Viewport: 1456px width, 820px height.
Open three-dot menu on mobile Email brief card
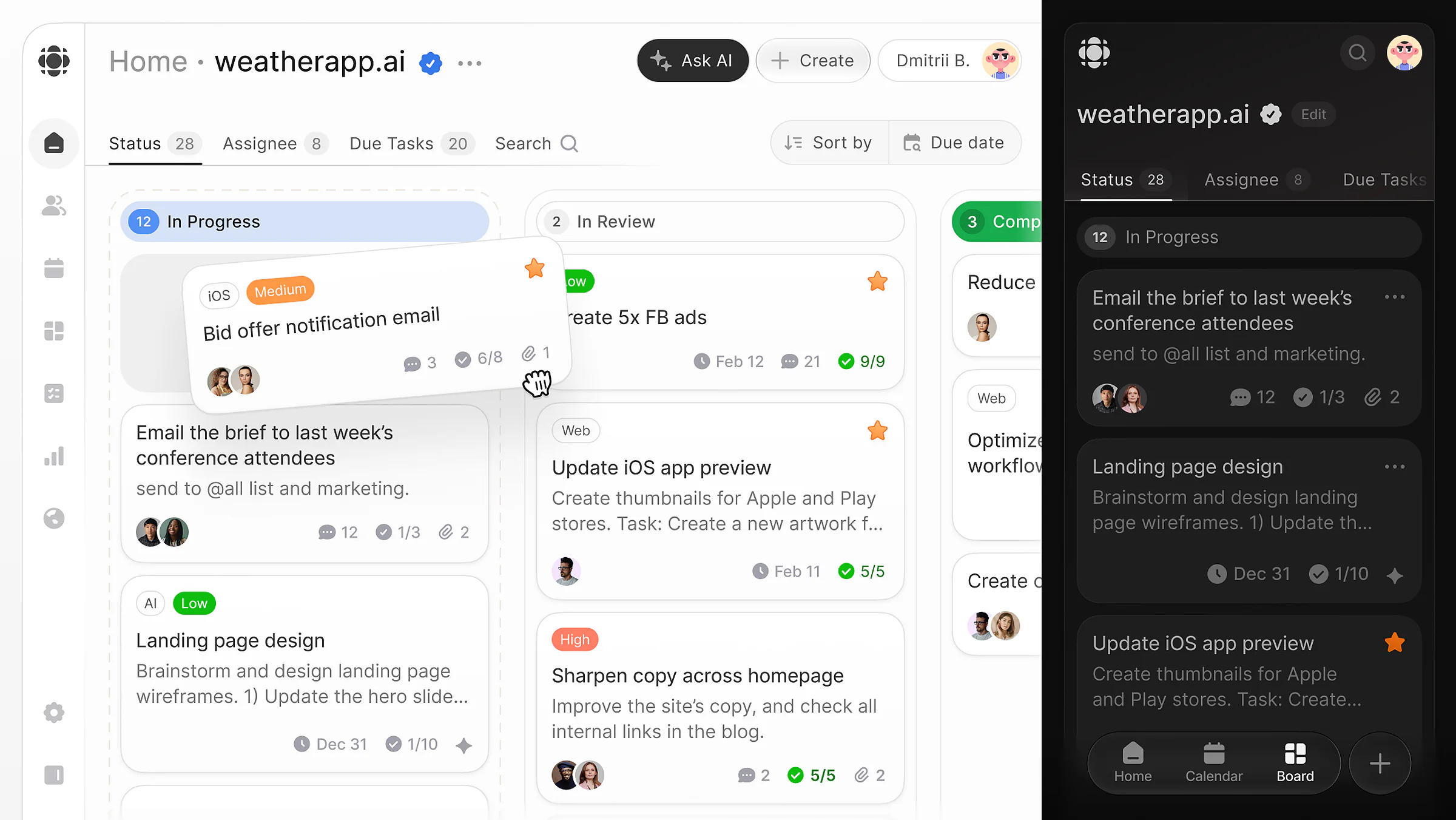pos(1395,297)
